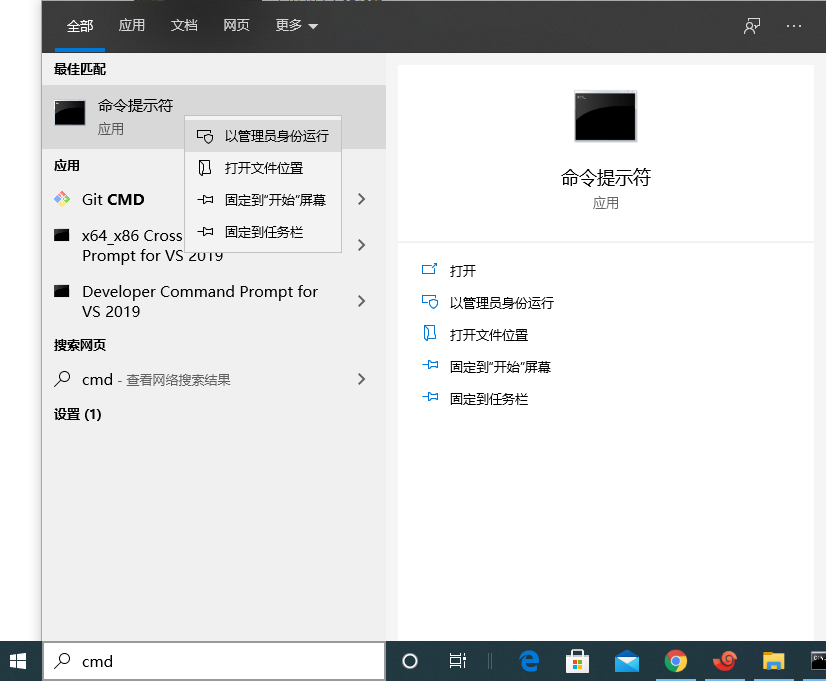Launch Microsoft Edge from the taskbar
The height and width of the screenshot is (681, 826).
pos(528,661)
